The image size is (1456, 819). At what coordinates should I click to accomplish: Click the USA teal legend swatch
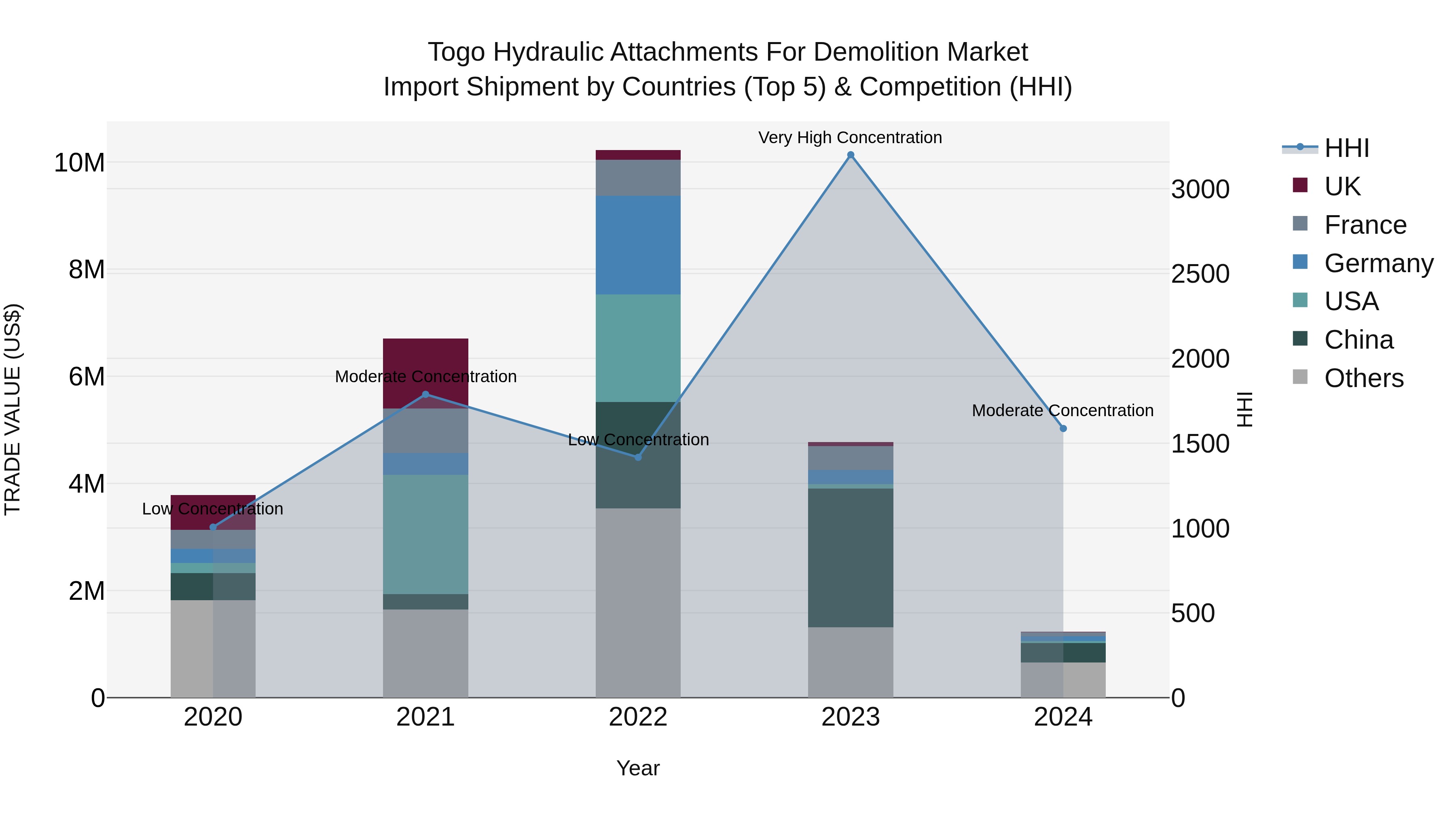pyautogui.click(x=1300, y=300)
